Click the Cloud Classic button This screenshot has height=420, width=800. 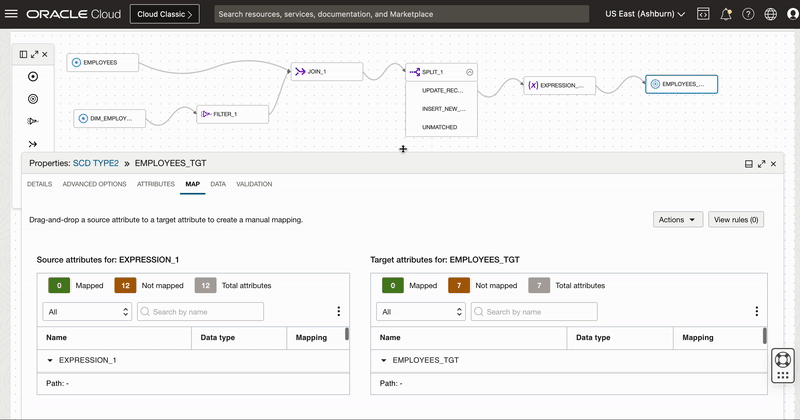tap(165, 14)
